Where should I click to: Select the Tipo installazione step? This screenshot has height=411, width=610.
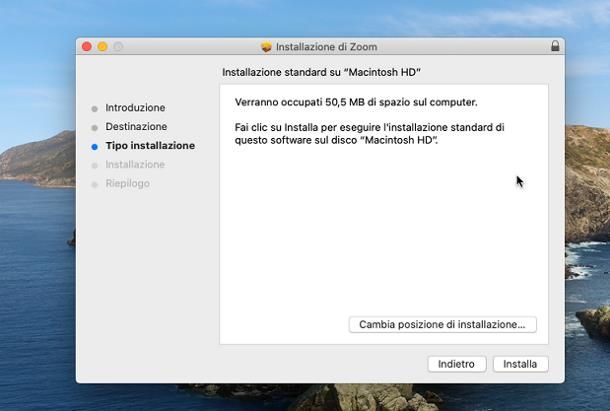click(x=150, y=146)
